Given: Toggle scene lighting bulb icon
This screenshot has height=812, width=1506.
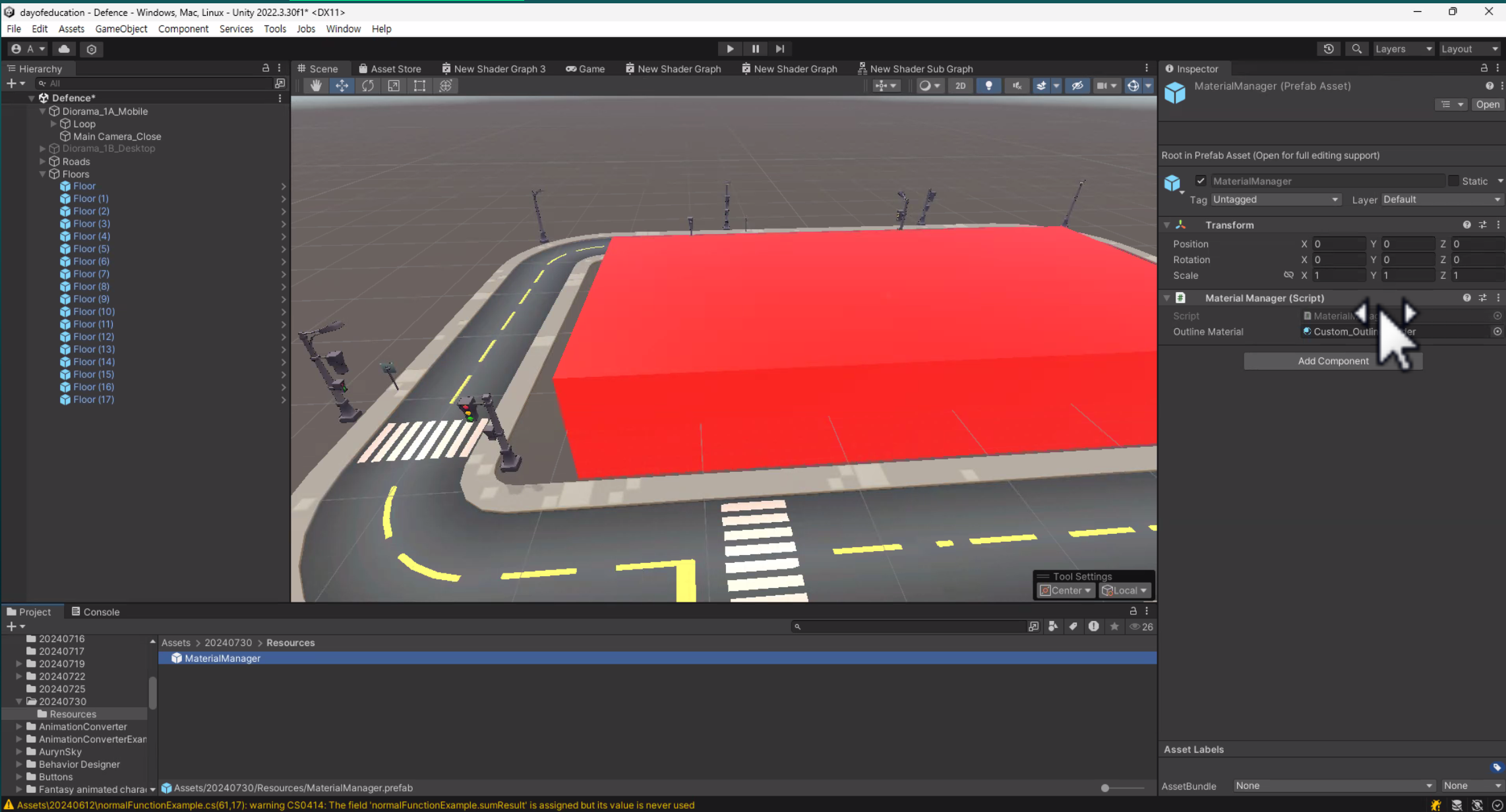Looking at the screenshot, I should tap(988, 86).
